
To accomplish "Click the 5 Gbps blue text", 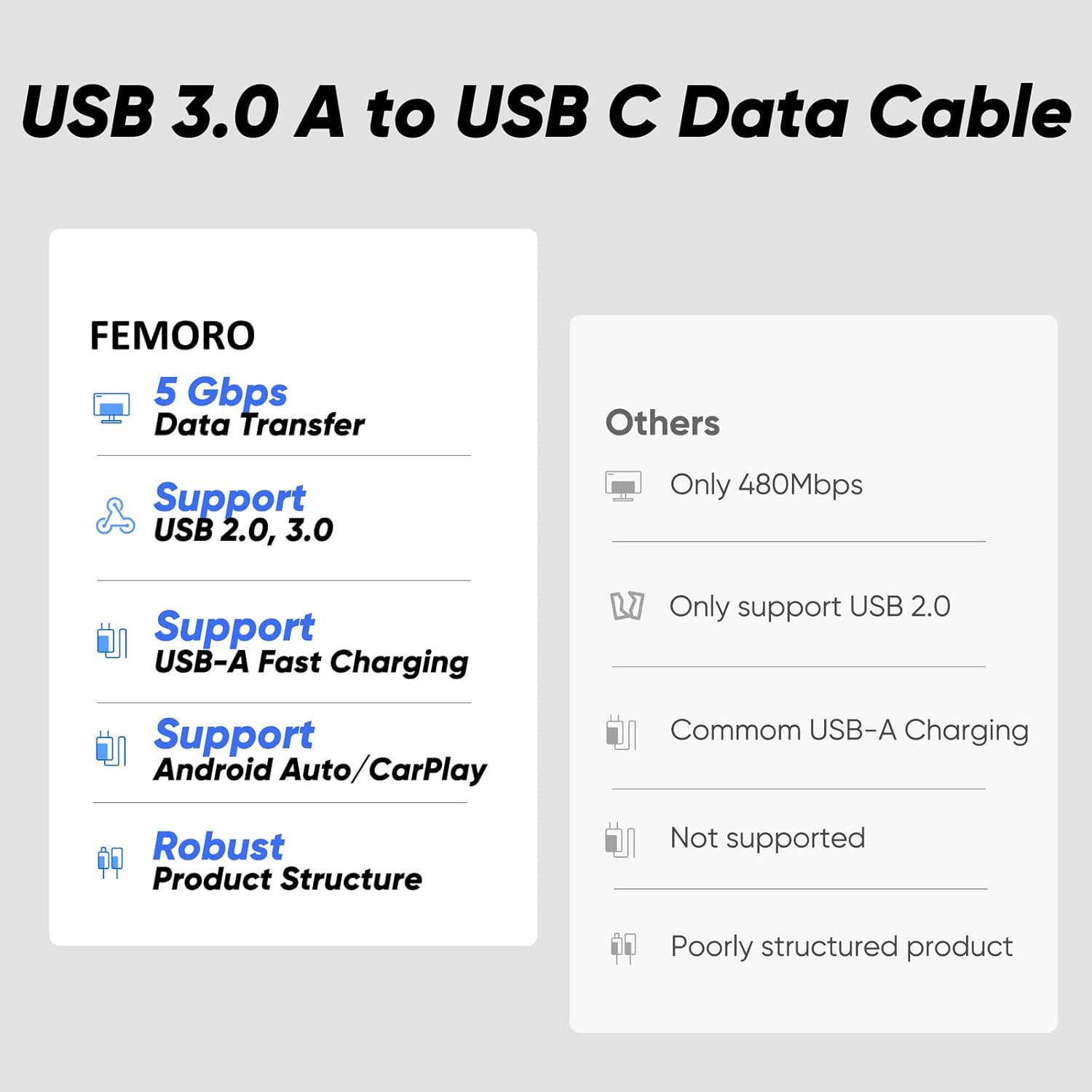I will coord(221,393).
